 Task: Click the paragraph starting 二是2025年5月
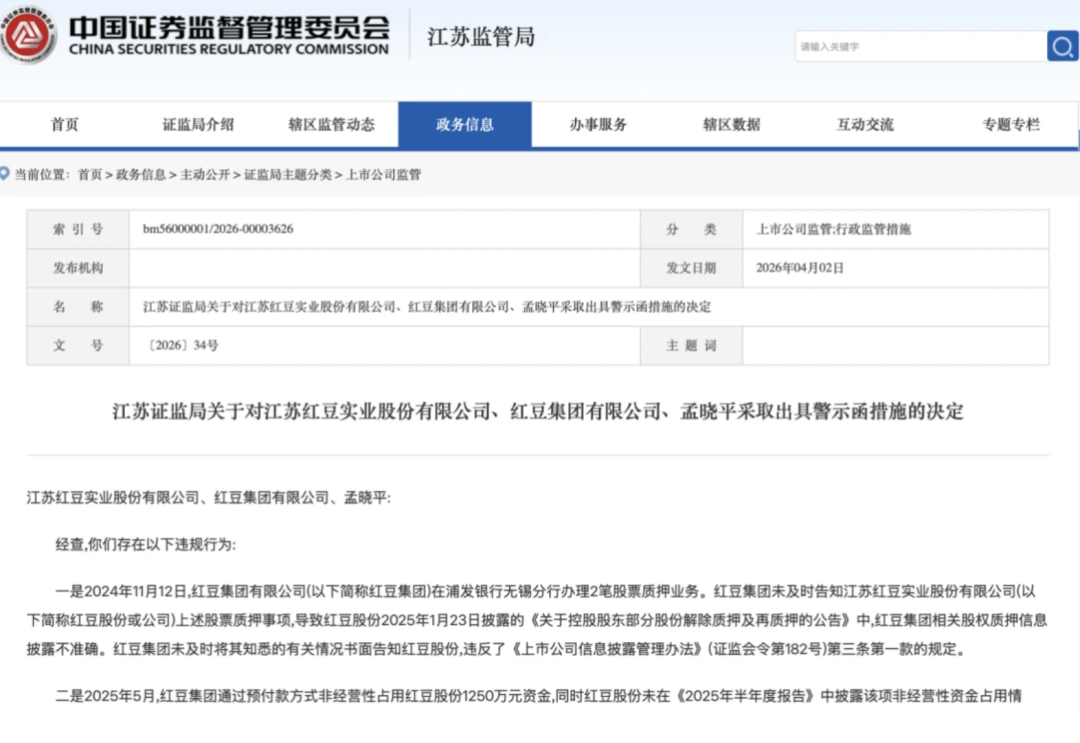click(539, 695)
